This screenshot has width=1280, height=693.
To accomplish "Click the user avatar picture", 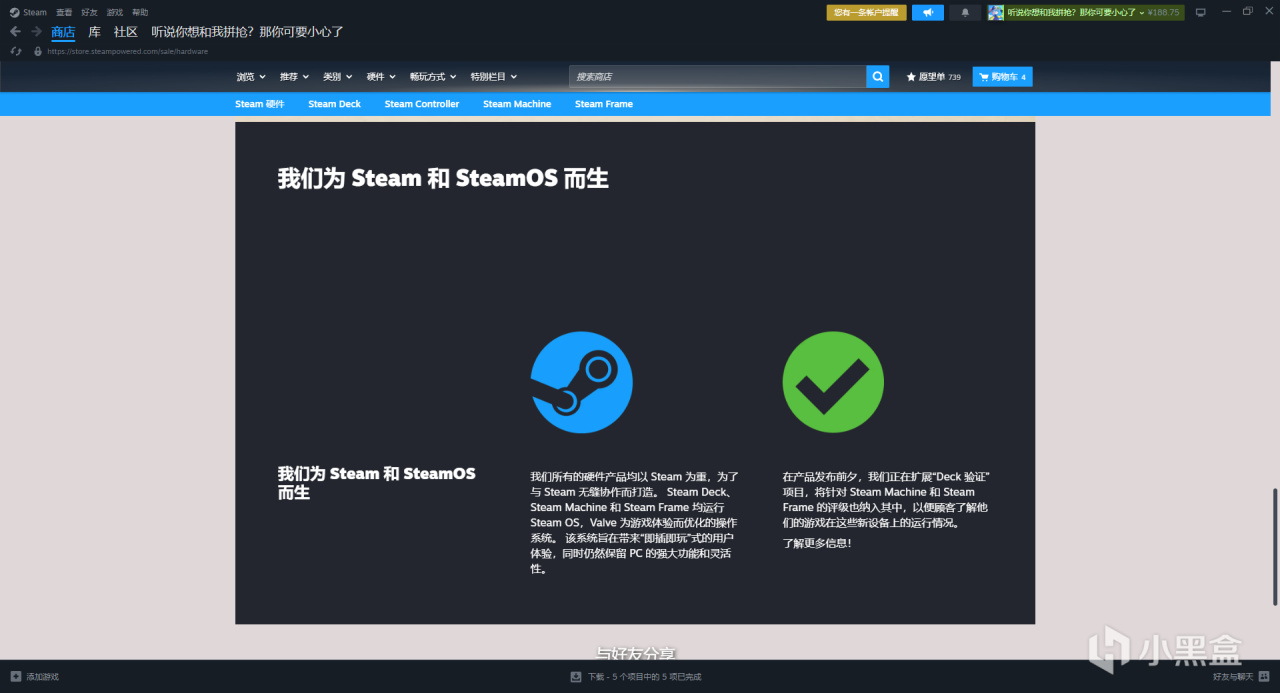I will click(996, 12).
